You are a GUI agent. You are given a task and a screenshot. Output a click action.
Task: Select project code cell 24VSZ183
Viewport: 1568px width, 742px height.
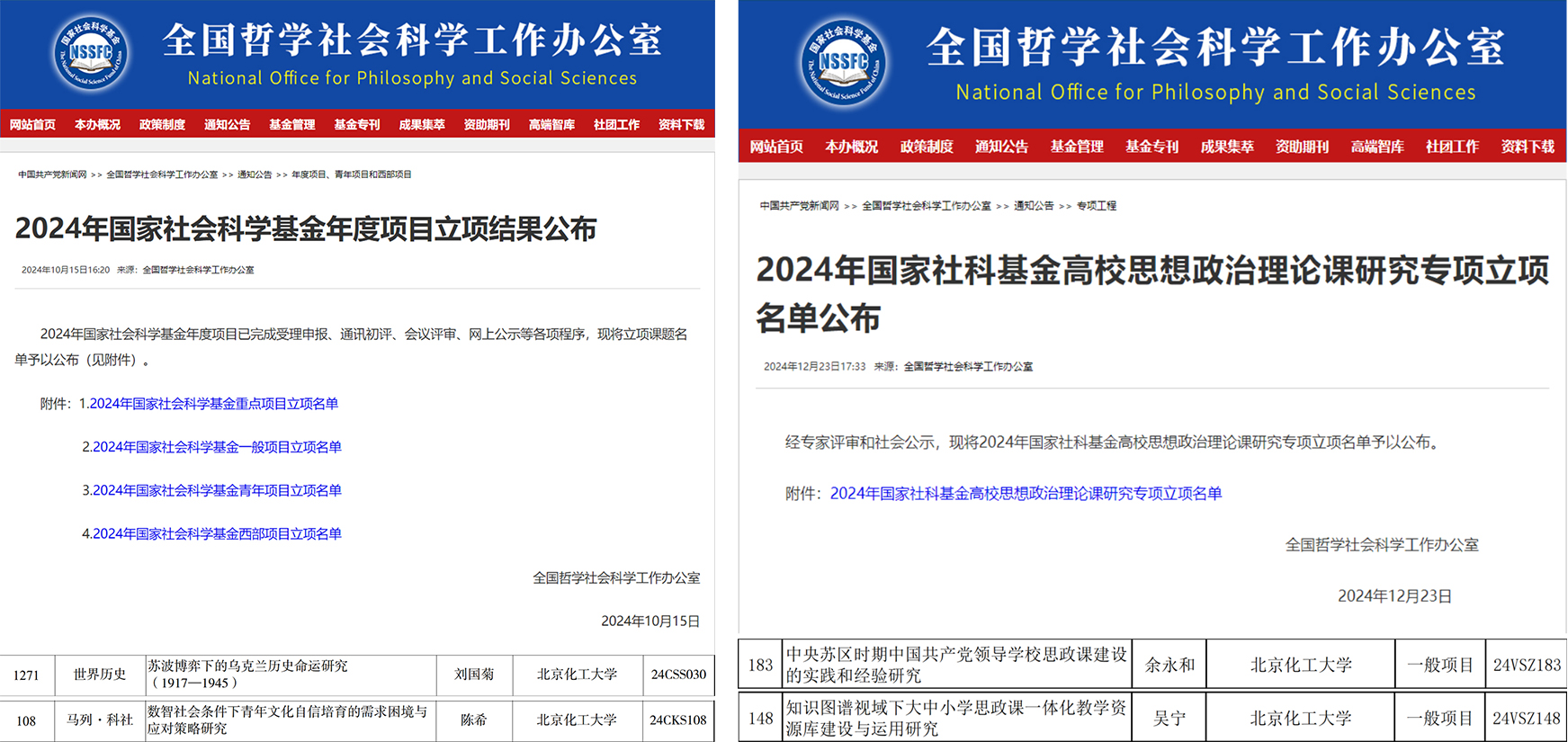[1527, 665]
